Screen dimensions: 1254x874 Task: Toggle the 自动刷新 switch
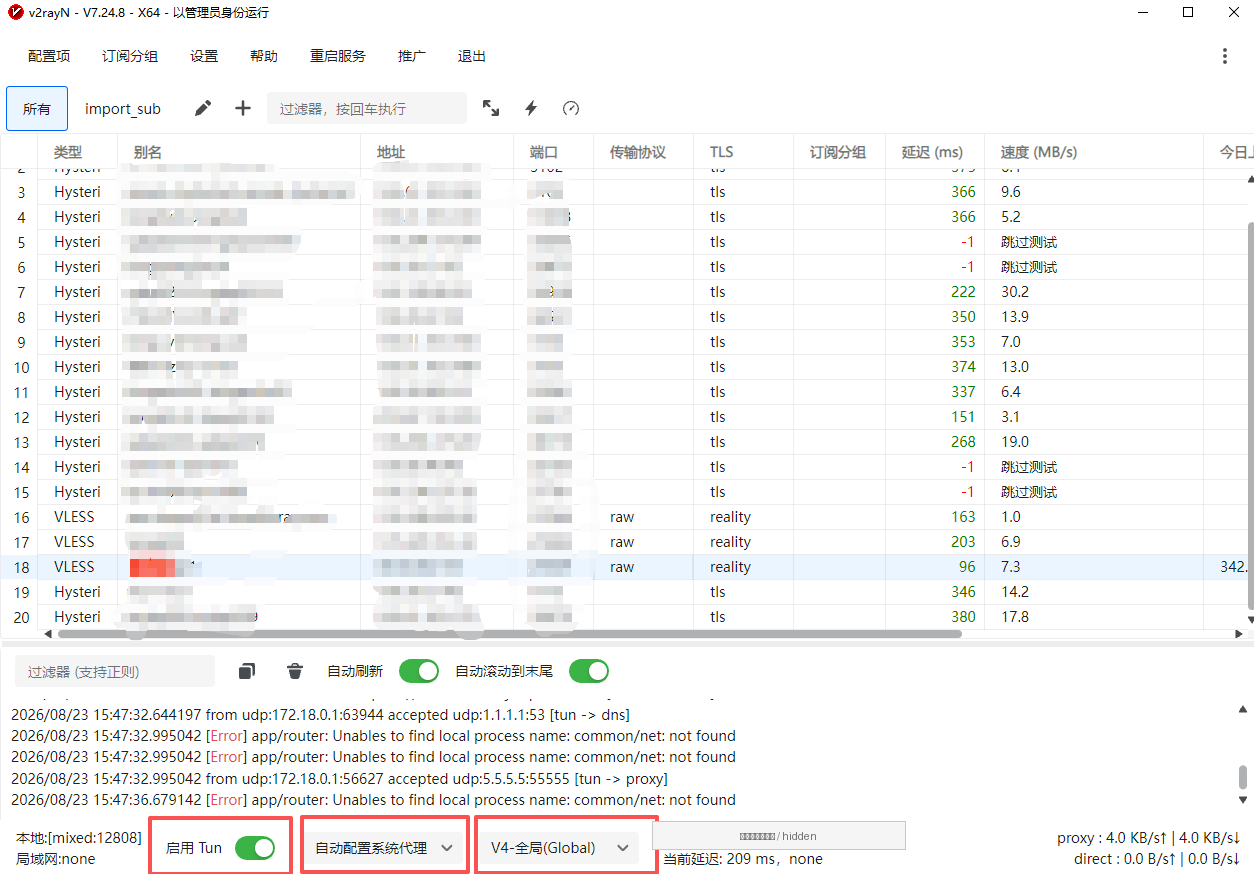coord(419,671)
